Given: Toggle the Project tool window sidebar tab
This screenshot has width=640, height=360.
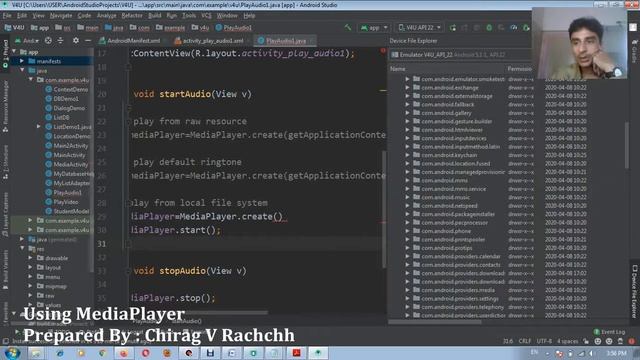Looking at the screenshot, I should 5,53.
